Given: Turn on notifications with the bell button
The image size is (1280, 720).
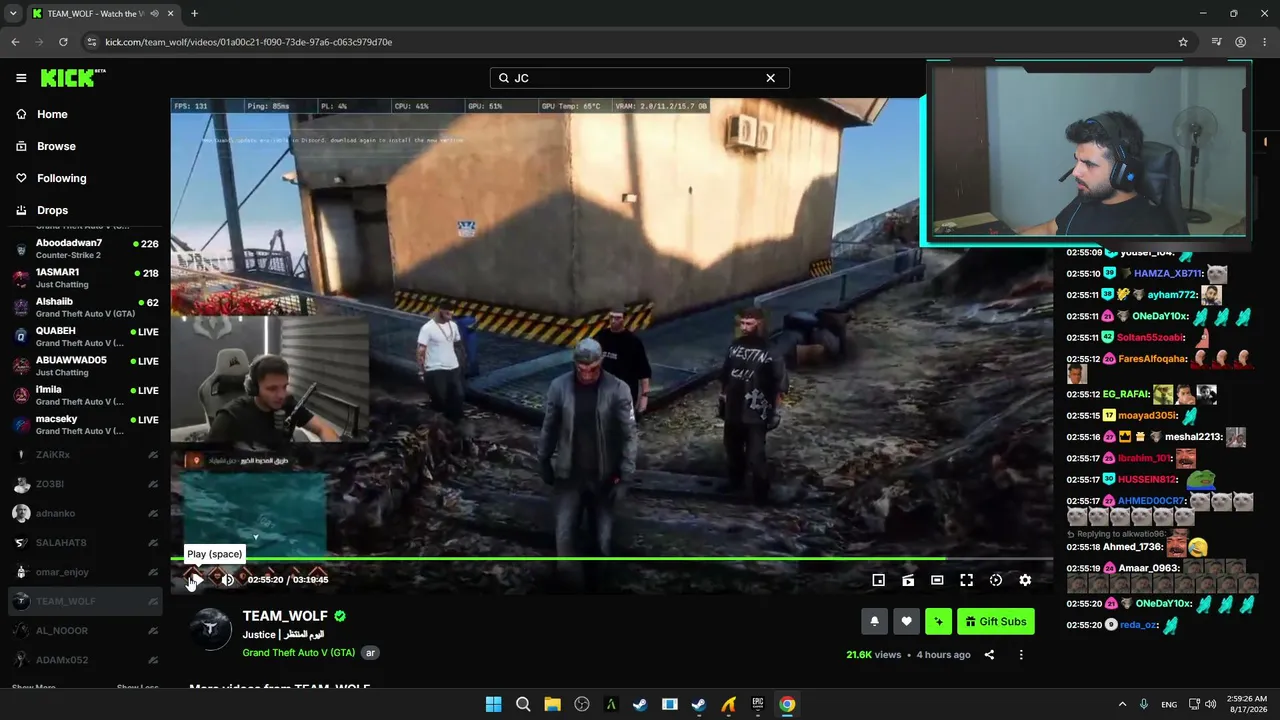Looking at the screenshot, I should point(874,622).
